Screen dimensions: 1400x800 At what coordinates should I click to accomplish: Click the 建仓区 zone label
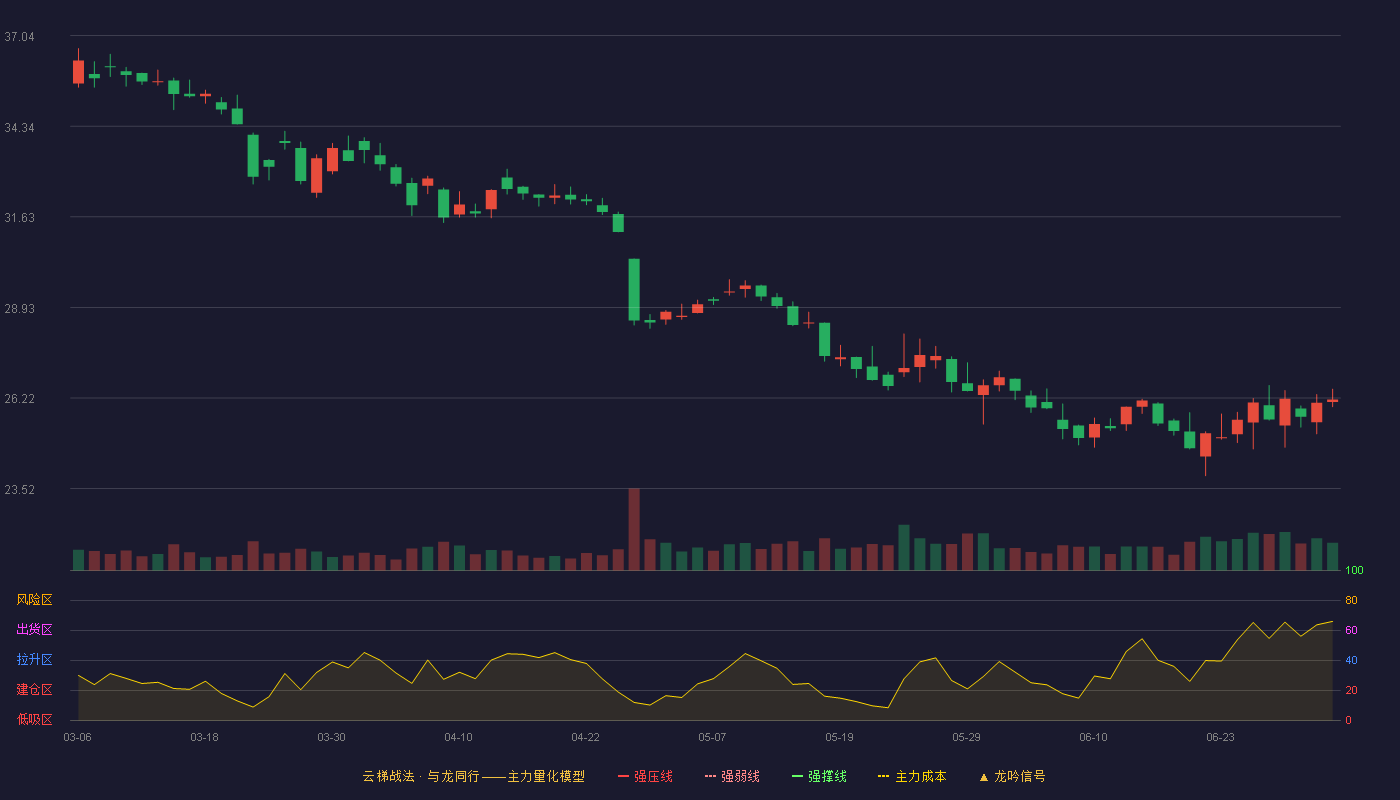coord(34,690)
